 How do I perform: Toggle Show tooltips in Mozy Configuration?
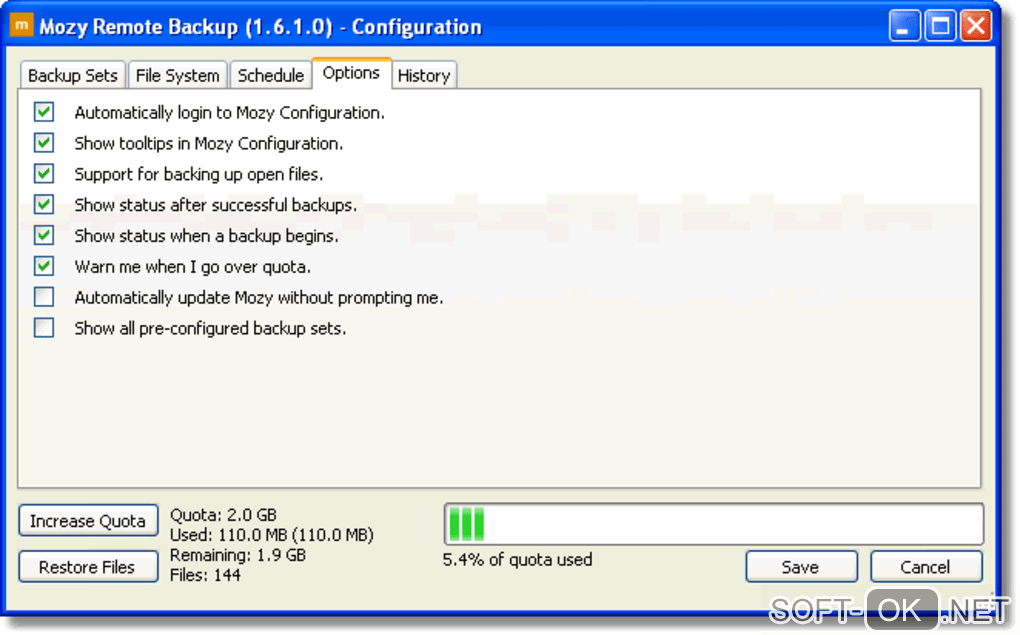[44, 142]
